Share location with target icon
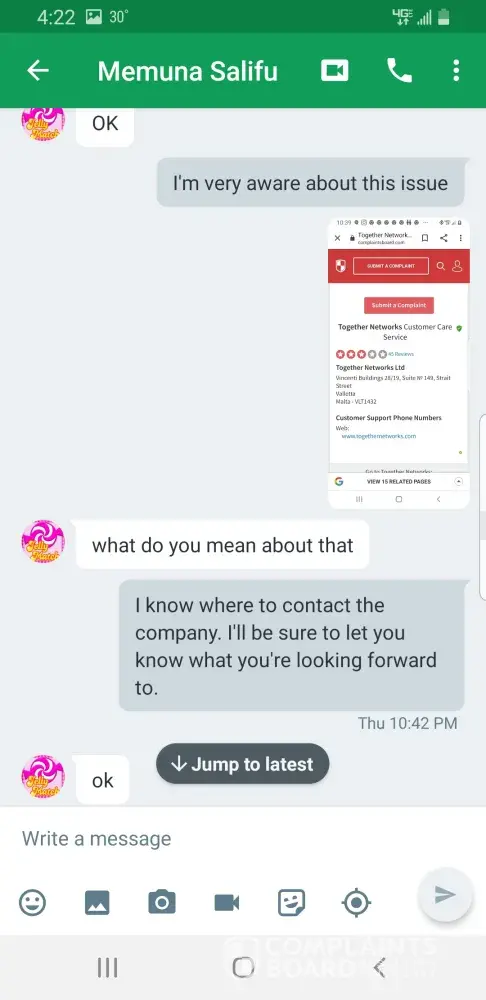The image size is (486, 1000). point(357,902)
